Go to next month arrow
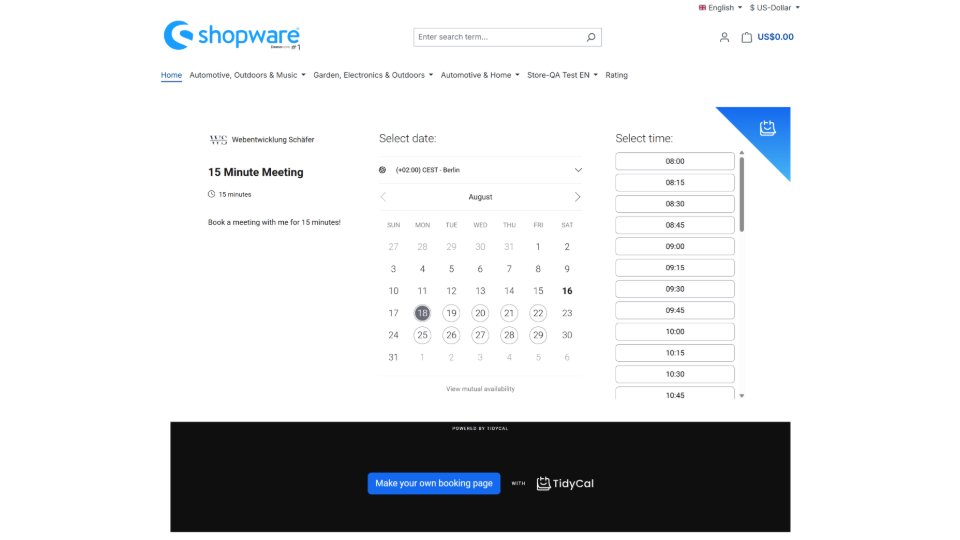Viewport: 960px width, 540px height. pos(577,197)
